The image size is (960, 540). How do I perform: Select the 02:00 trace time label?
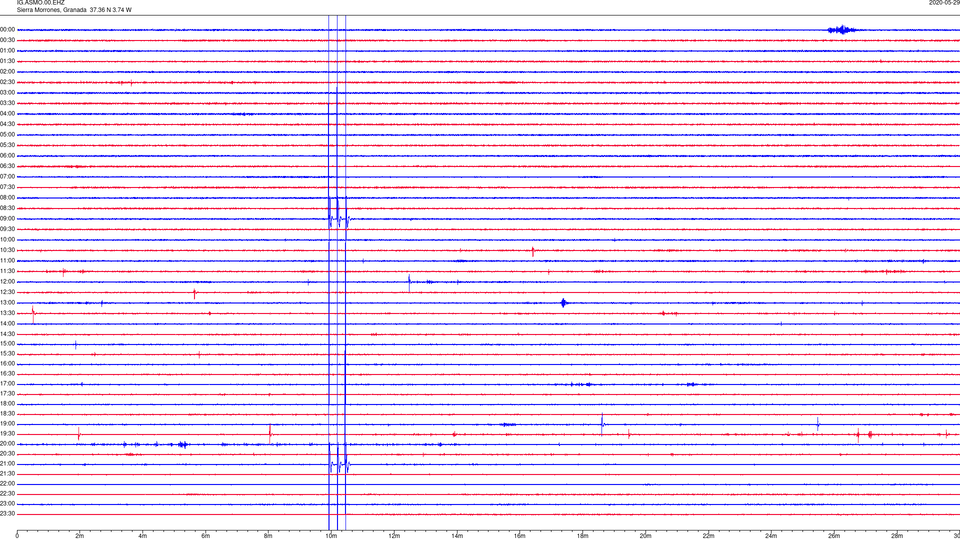(8, 72)
